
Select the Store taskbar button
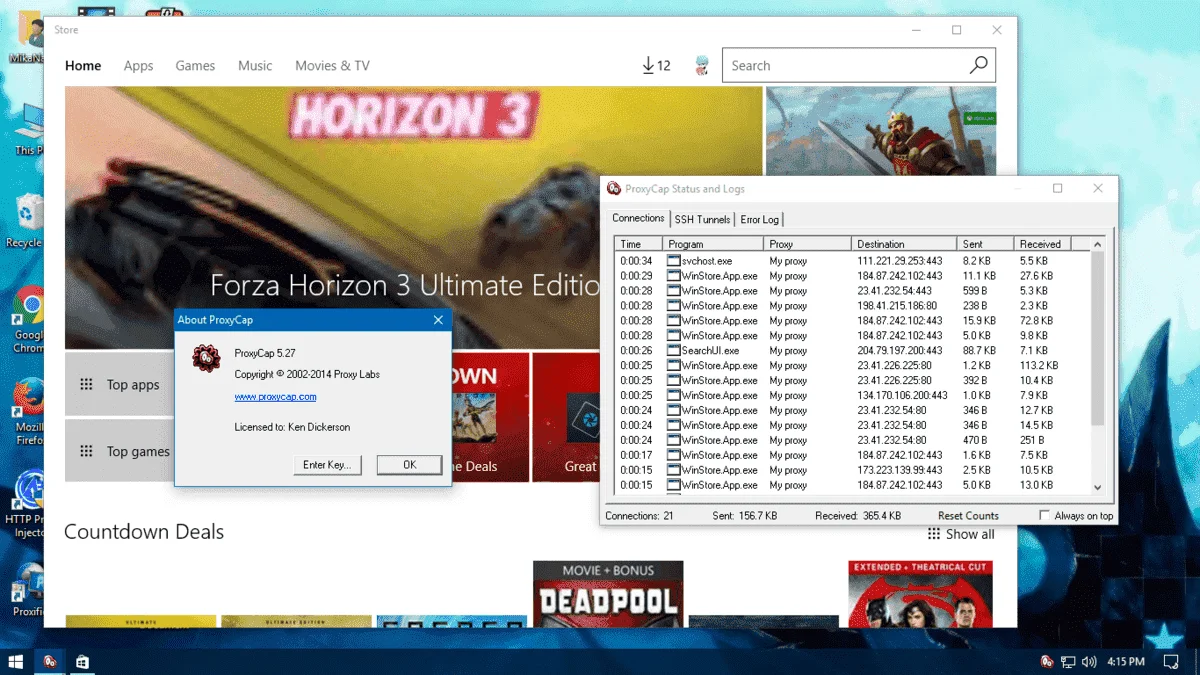pyautogui.click(x=83, y=661)
